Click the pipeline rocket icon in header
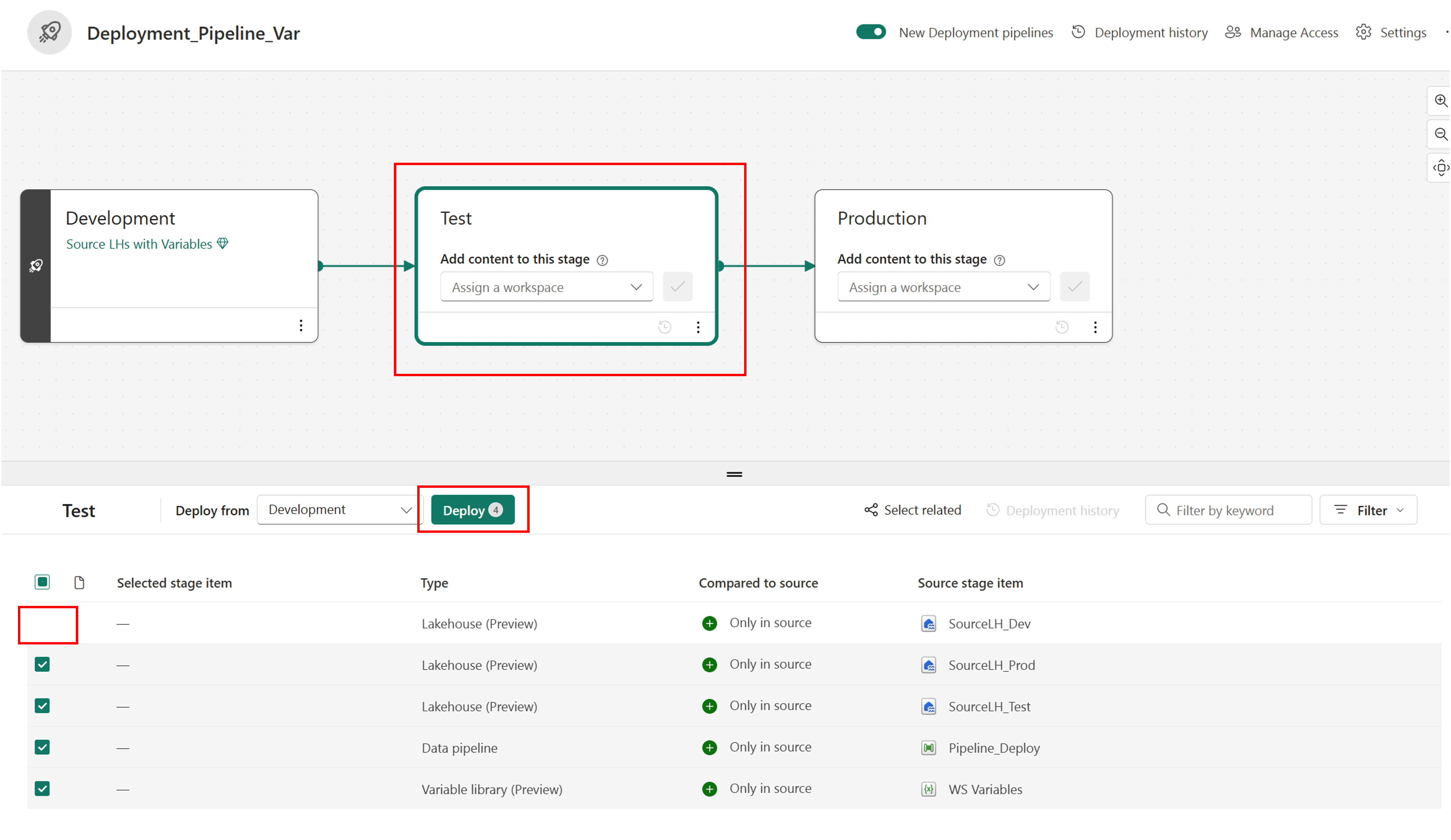1451x840 pixels. point(49,33)
